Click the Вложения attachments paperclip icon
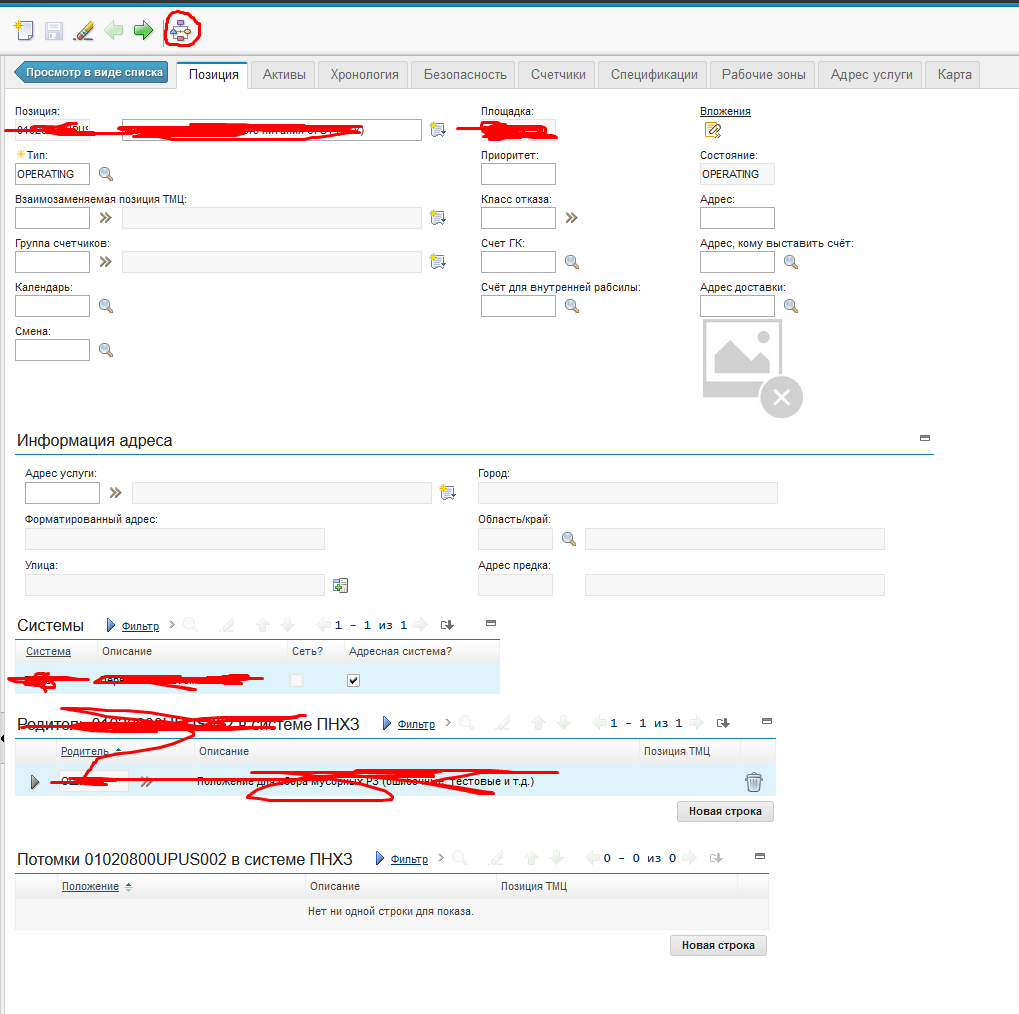The width and height of the screenshot is (1019, 1014). [713, 130]
